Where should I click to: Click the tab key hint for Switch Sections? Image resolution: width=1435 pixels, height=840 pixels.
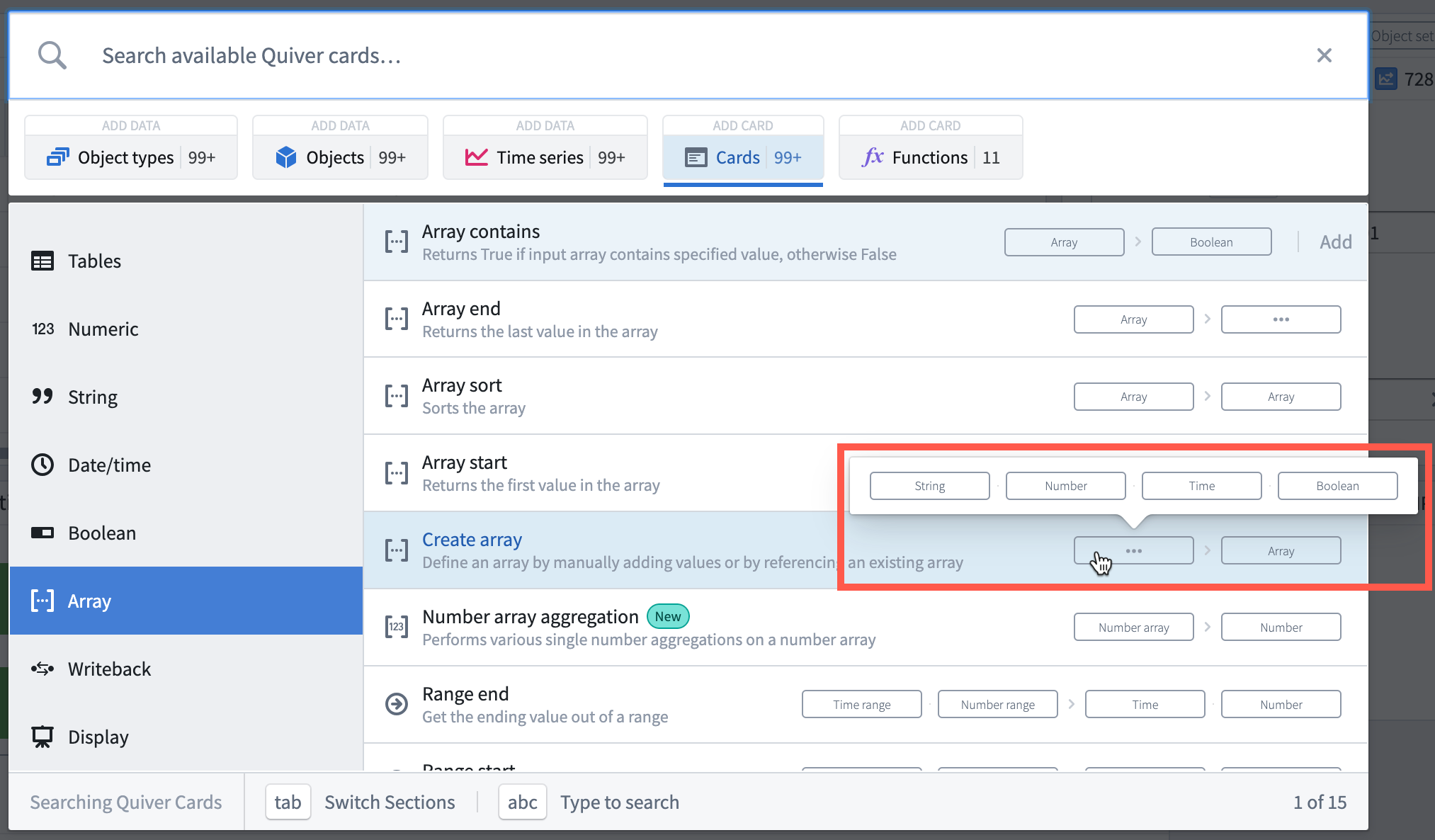288,802
